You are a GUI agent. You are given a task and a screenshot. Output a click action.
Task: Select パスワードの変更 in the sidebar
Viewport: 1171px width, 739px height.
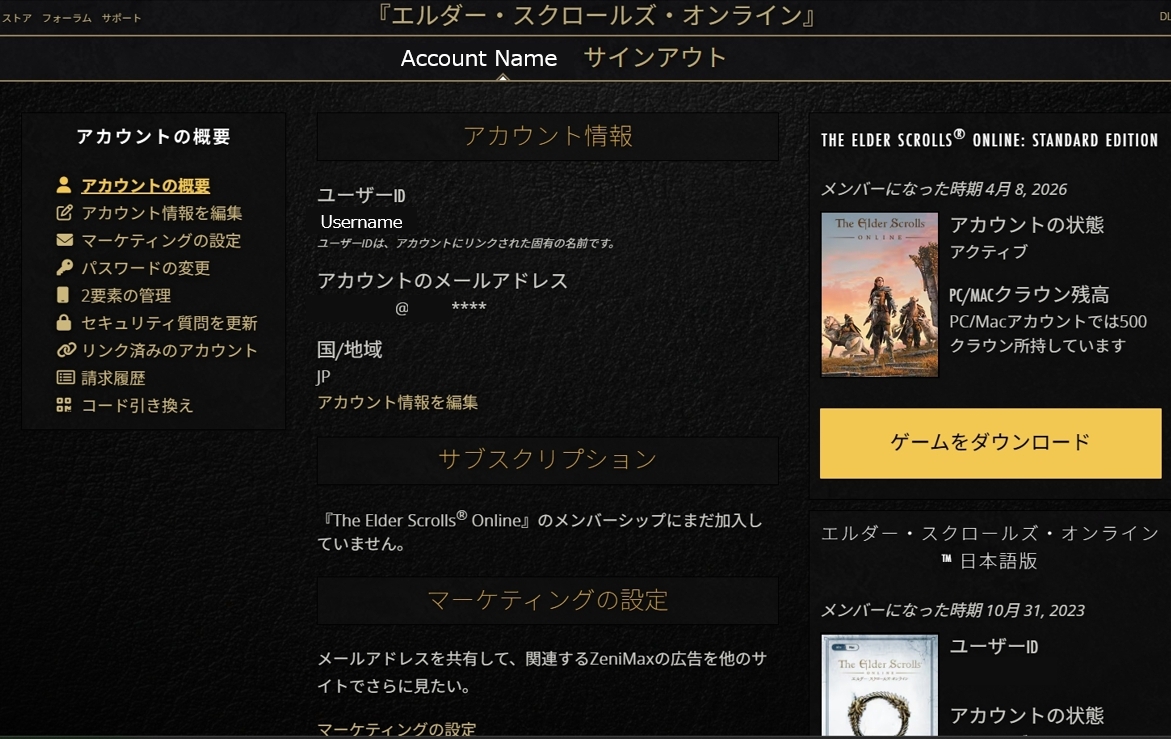[x=145, y=268]
